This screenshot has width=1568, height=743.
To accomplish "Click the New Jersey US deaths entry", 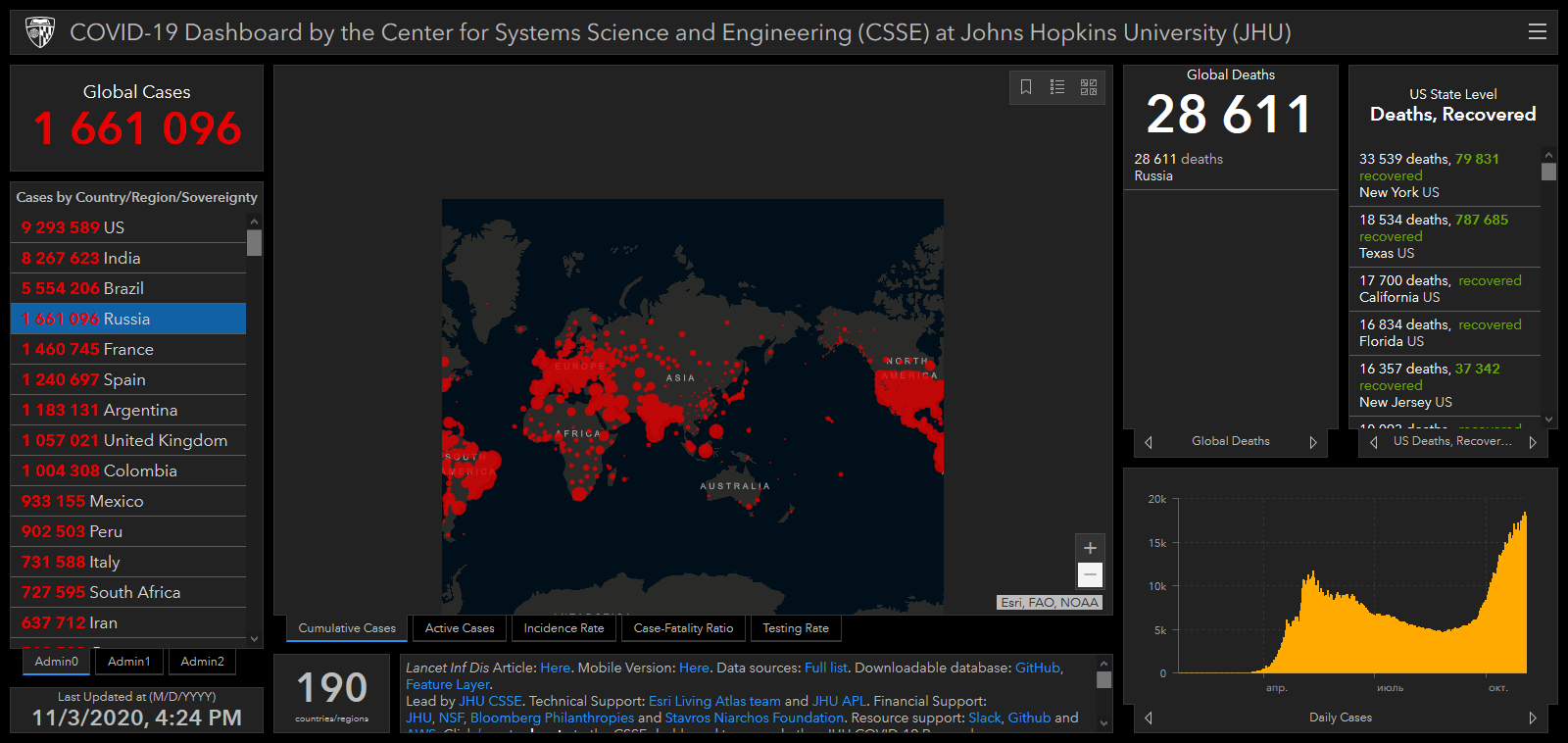I will pos(1445,385).
